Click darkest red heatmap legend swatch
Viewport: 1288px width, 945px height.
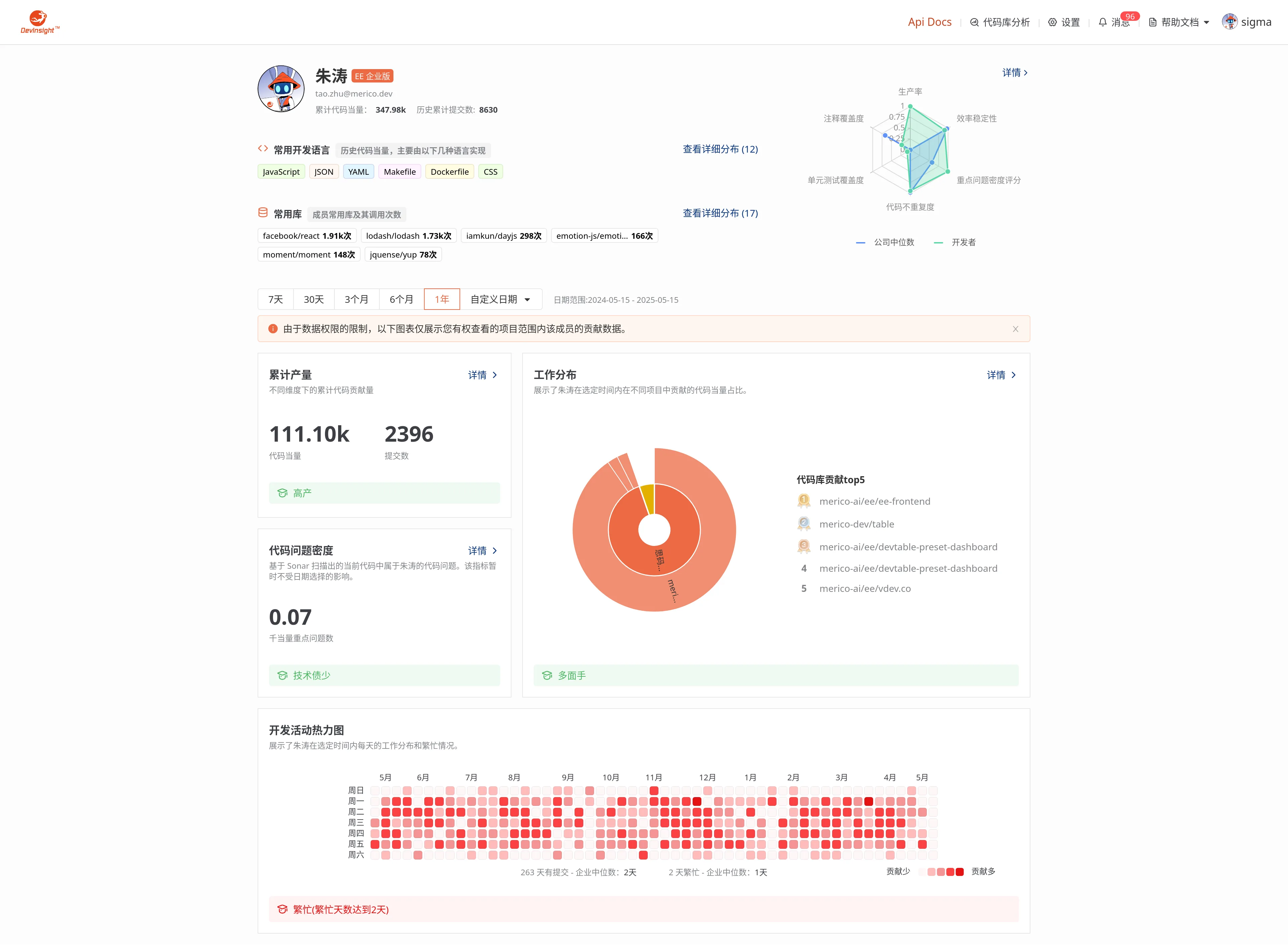[960, 872]
